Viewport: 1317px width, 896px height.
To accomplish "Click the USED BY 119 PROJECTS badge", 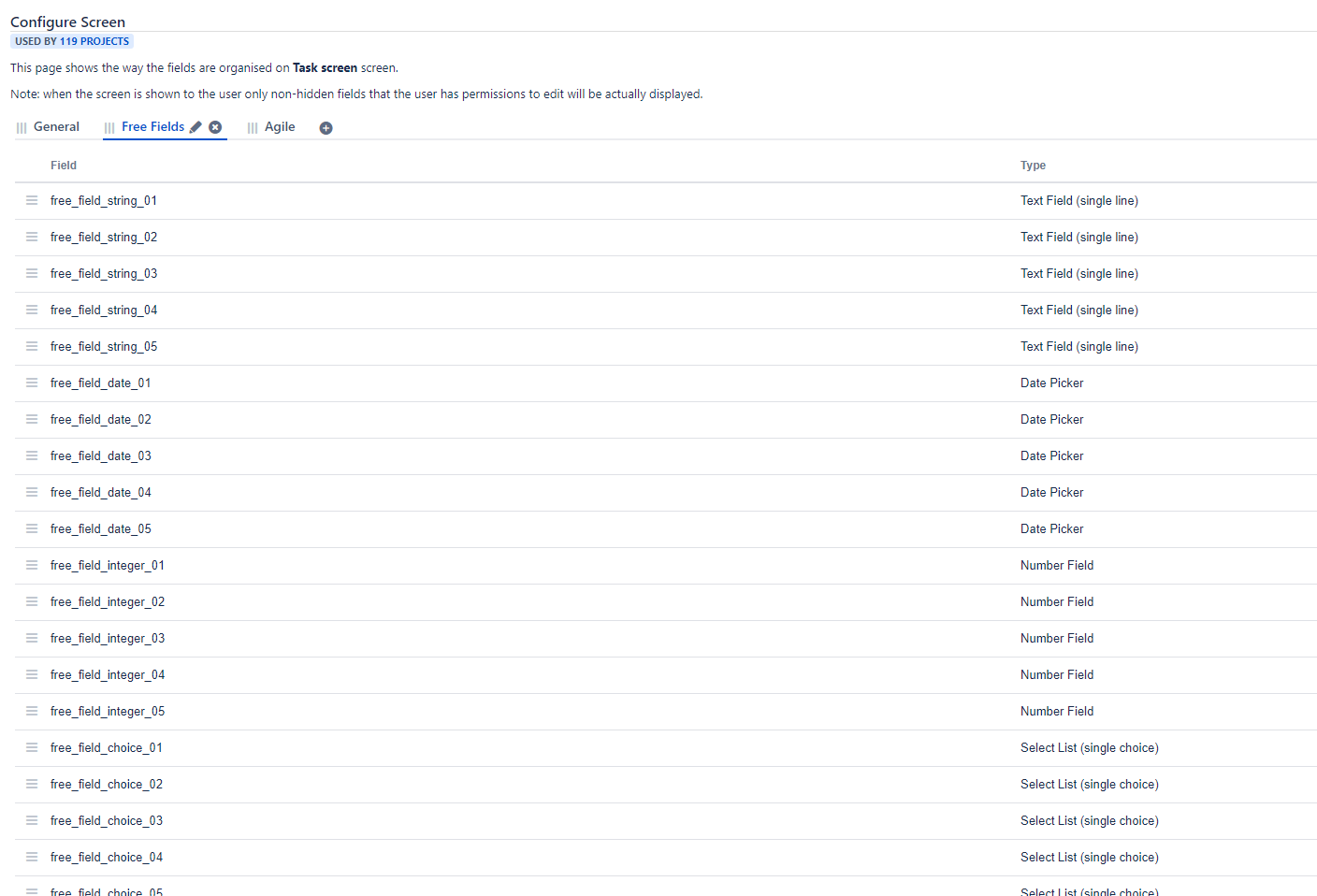I will pyautogui.click(x=72, y=41).
